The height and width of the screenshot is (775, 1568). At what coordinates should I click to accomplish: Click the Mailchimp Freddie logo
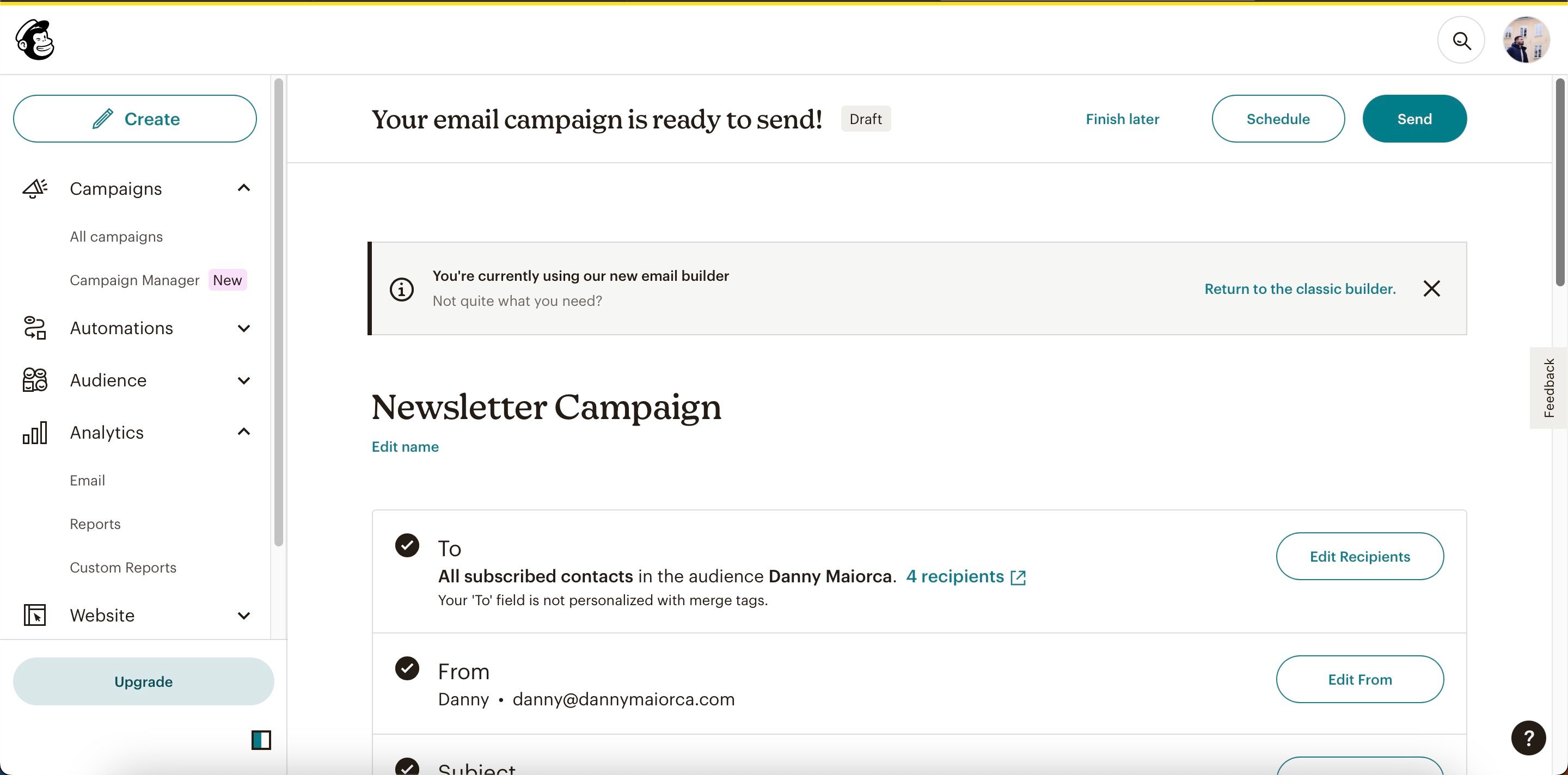coord(35,39)
